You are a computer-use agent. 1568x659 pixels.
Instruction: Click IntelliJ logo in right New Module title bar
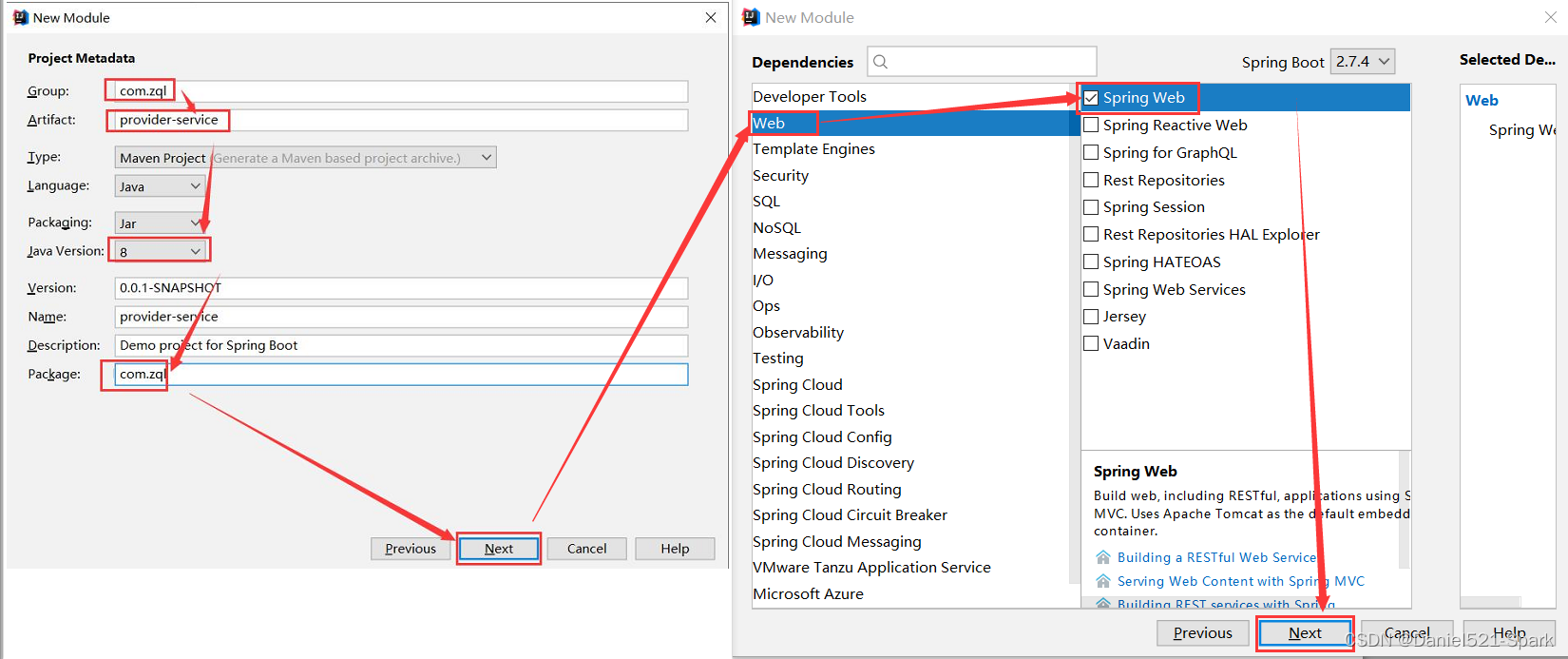point(752,17)
